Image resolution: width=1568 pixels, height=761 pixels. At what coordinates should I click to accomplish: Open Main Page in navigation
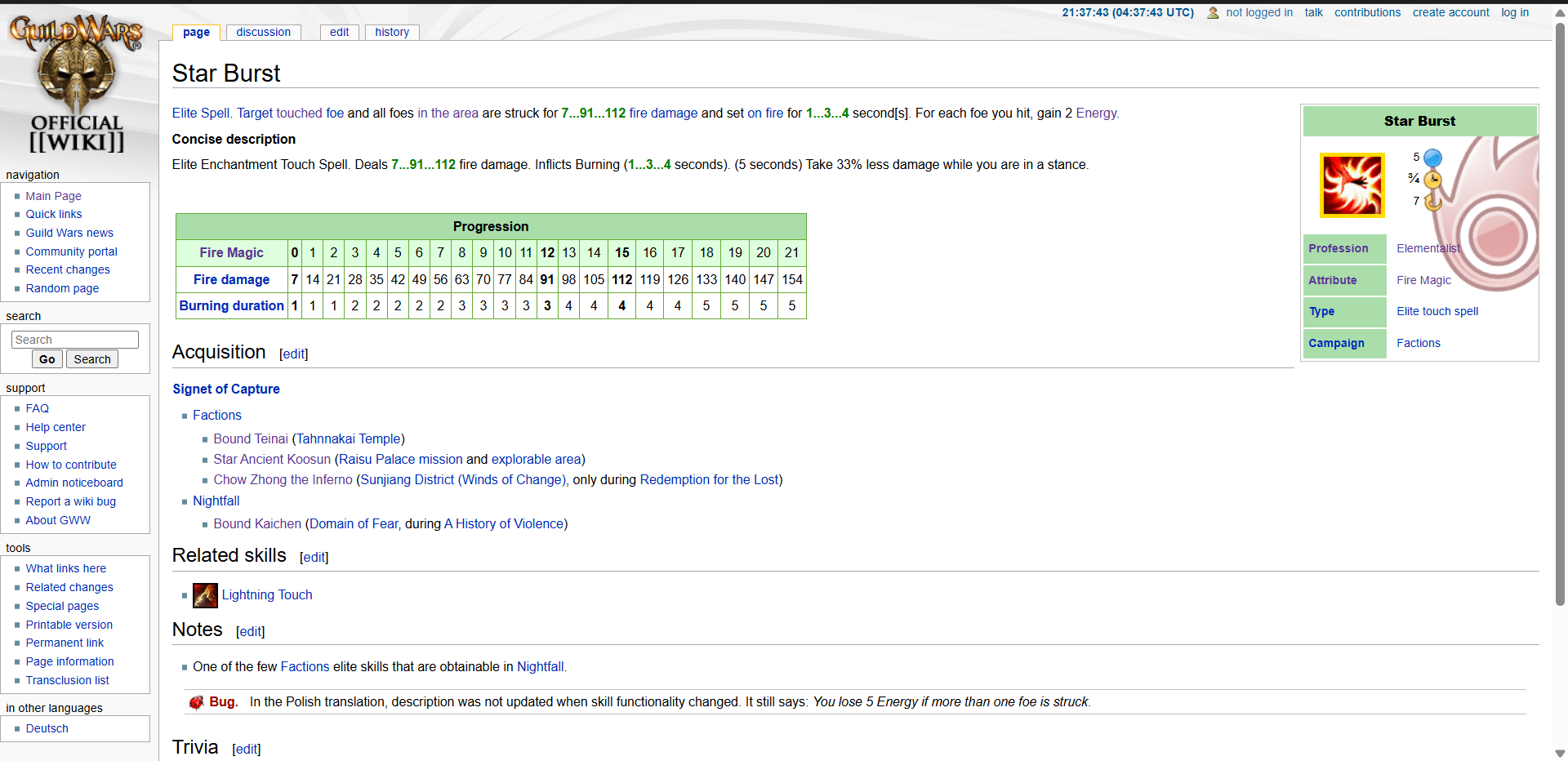[x=53, y=196]
